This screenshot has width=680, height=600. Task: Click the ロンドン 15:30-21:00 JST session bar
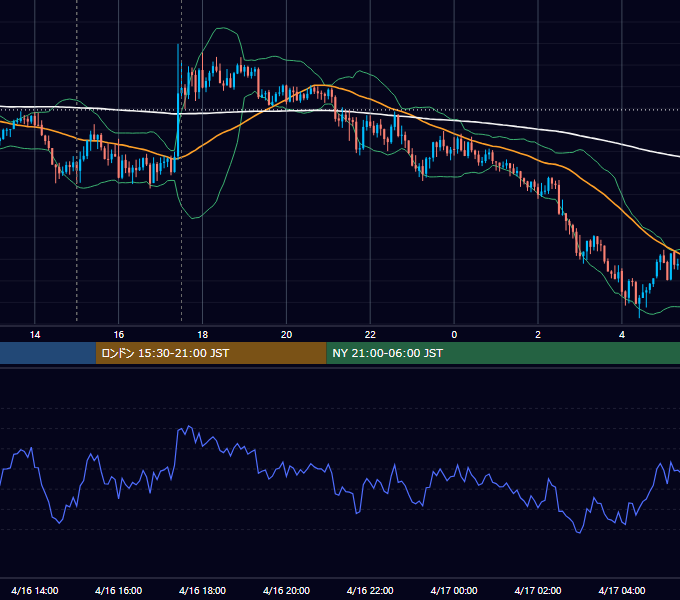pos(211,353)
